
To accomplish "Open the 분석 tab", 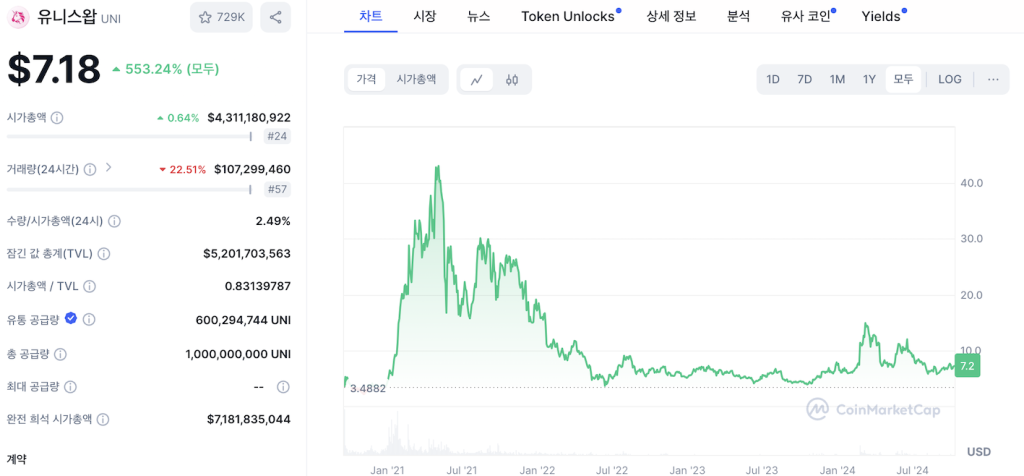I will 738,16.
